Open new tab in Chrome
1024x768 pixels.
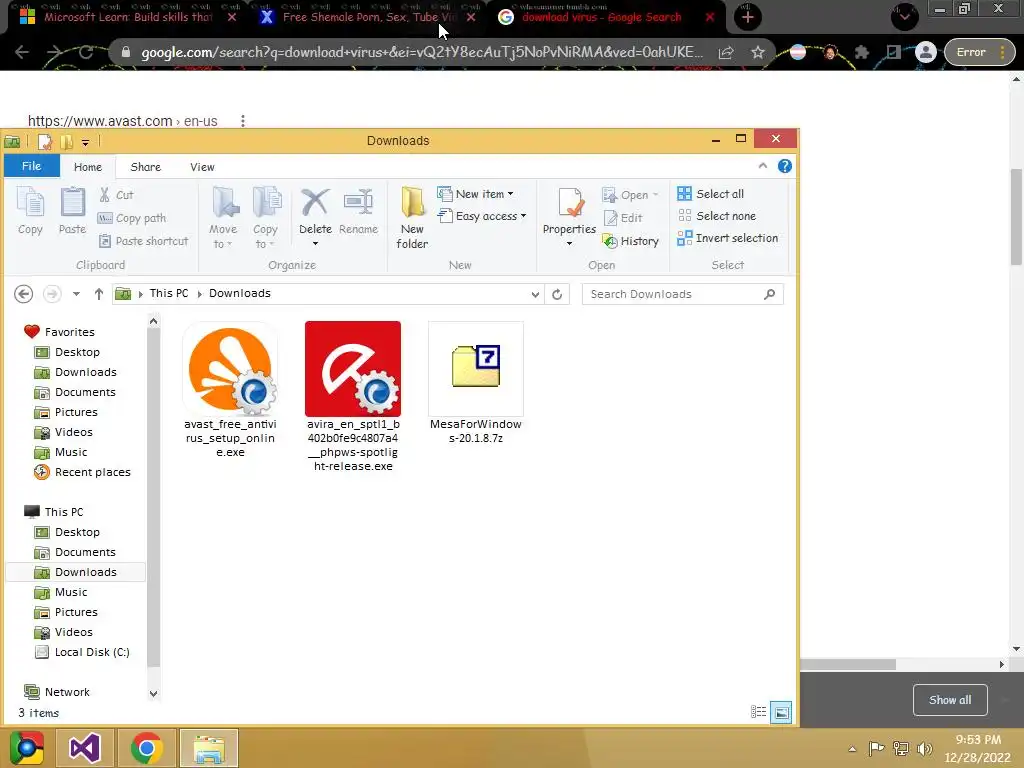pyautogui.click(x=748, y=18)
